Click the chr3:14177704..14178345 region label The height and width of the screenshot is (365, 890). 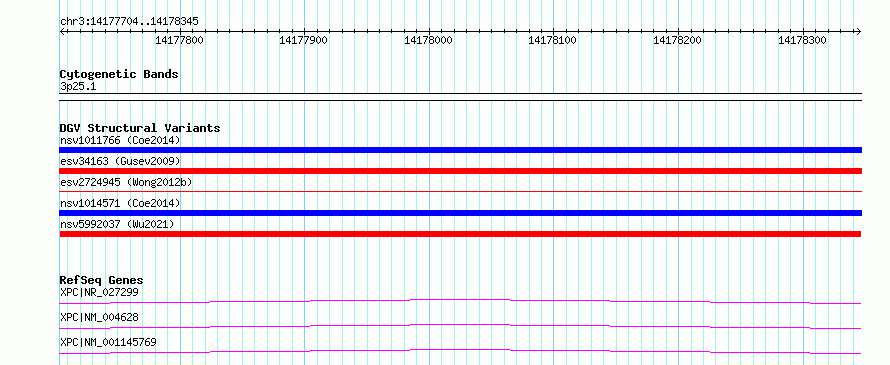(x=129, y=22)
